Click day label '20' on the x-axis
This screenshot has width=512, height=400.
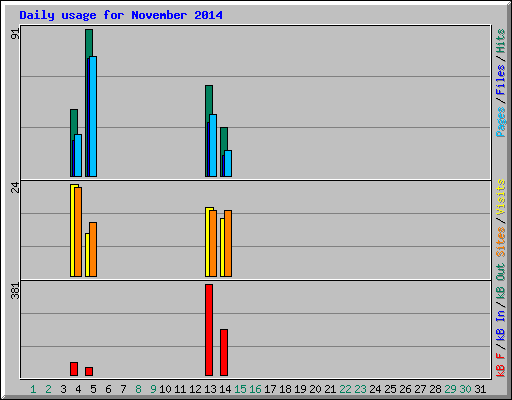click(x=315, y=389)
